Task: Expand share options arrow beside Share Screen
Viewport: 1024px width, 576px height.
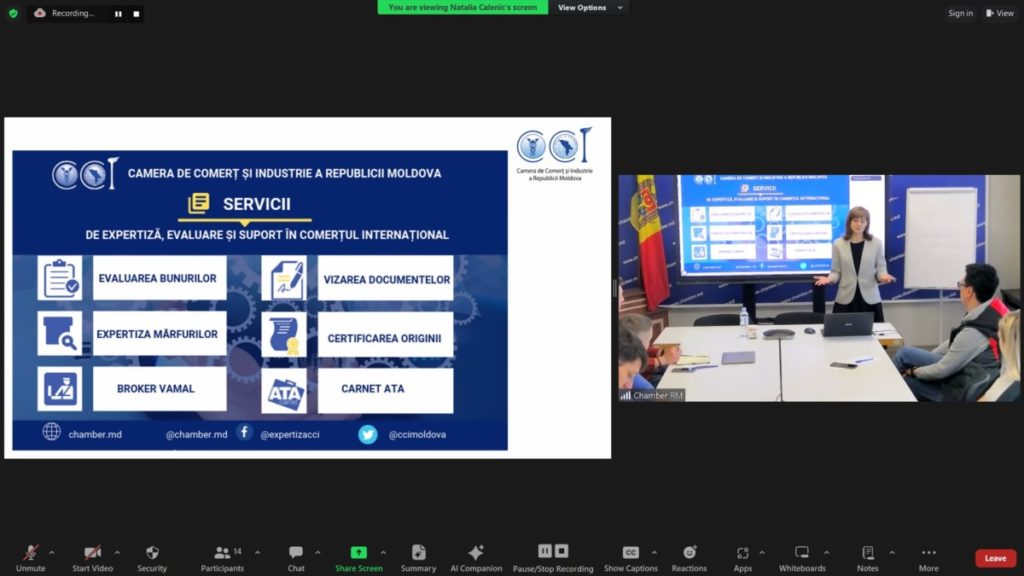Action: tap(383, 552)
